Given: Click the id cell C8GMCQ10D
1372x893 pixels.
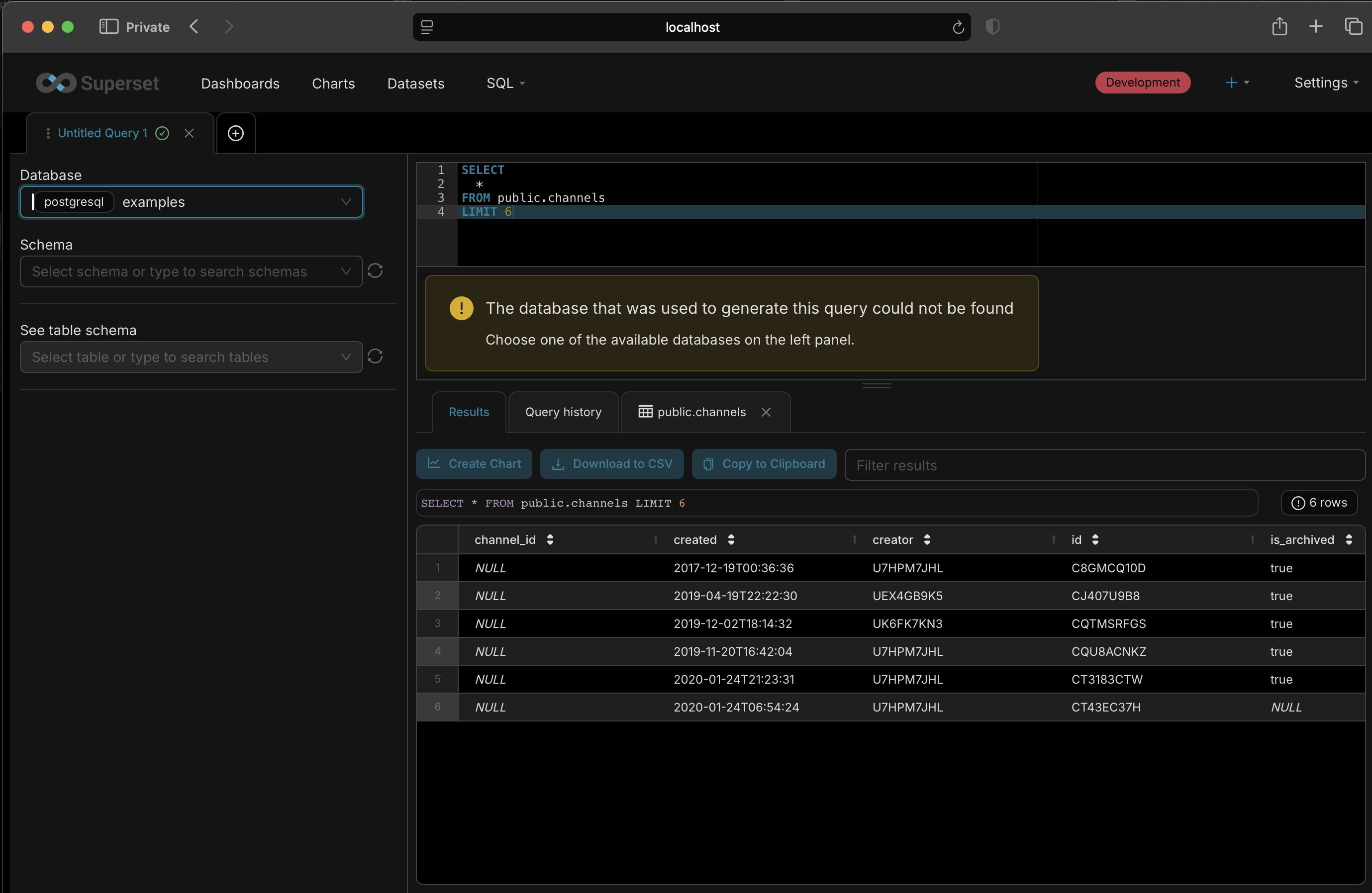Looking at the screenshot, I should pyautogui.click(x=1108, y=567).
